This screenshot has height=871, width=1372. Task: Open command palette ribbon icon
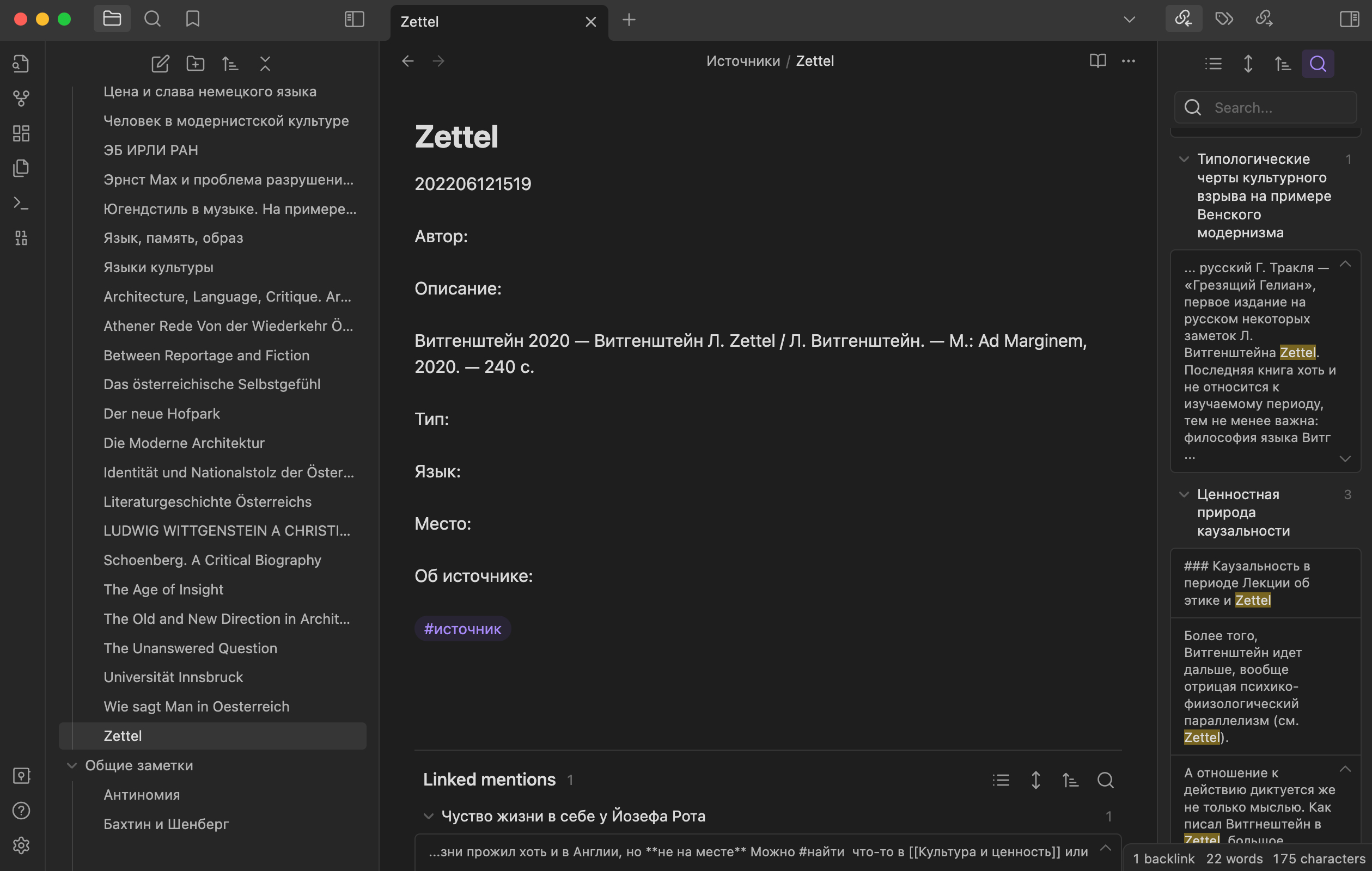(21, 203)
